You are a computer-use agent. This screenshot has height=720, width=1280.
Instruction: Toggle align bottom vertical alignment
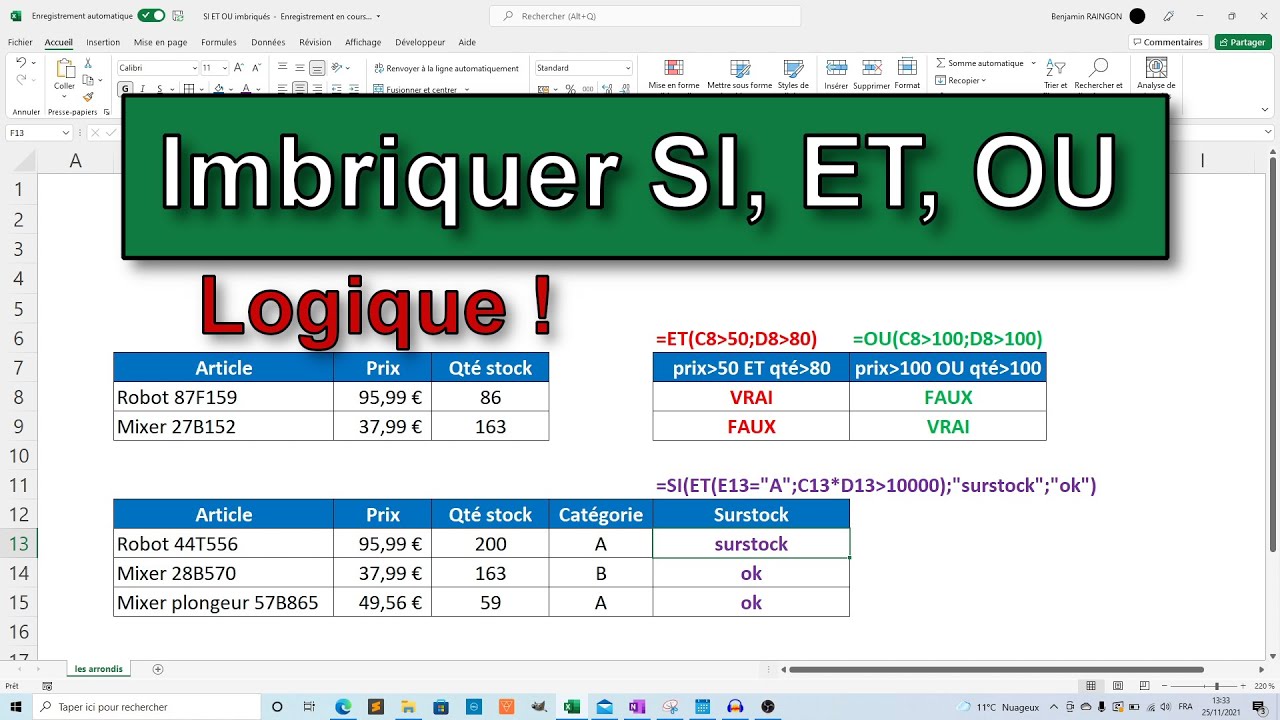click(x=317, y=68)
